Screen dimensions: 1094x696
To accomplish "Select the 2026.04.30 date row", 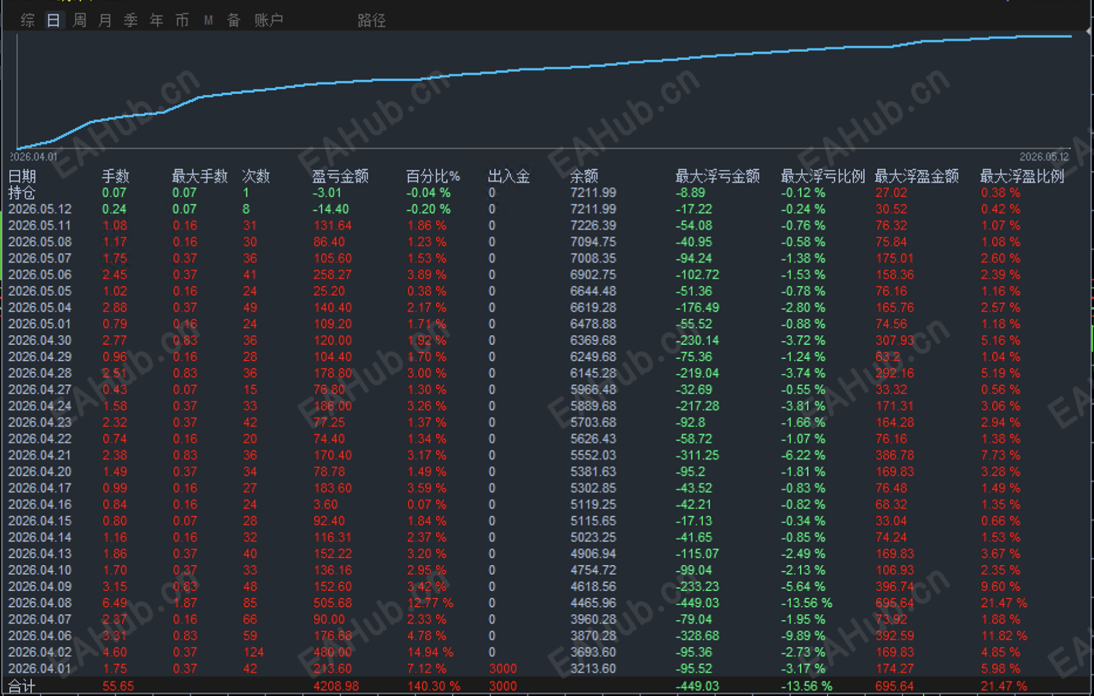I will point(546,340).
